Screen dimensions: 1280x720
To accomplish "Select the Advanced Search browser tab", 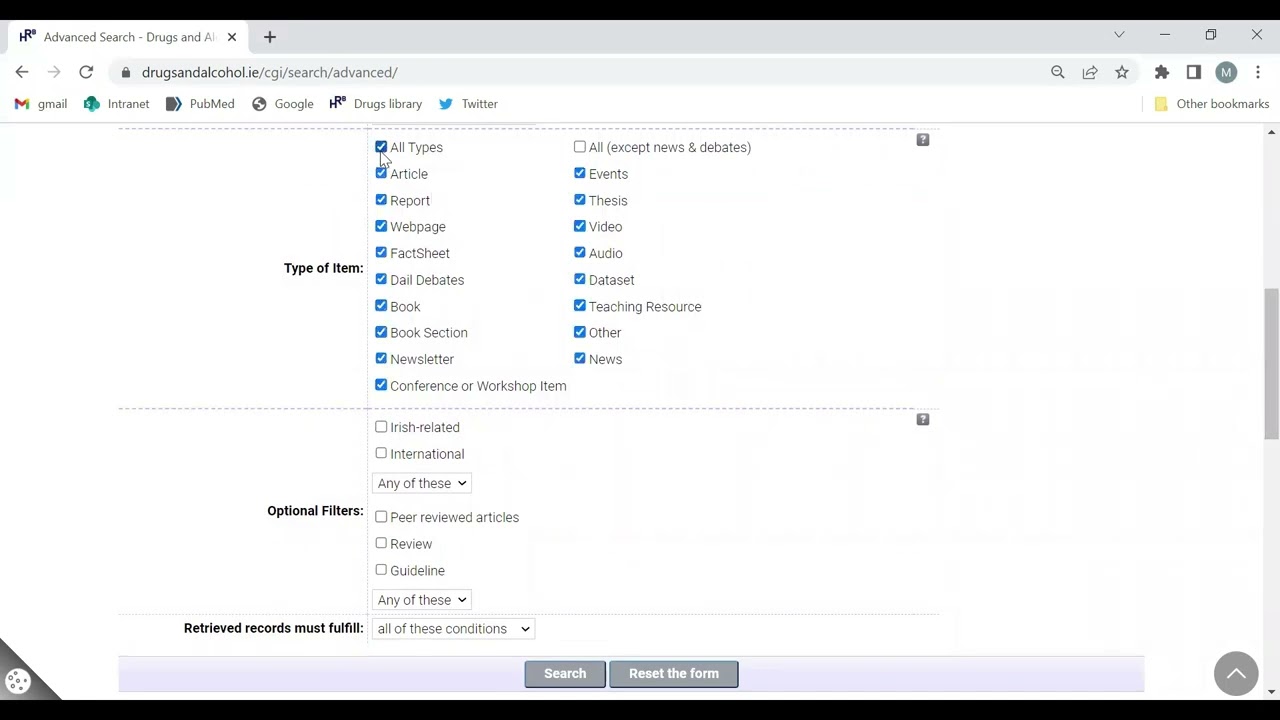I will [x=129, y=37].
